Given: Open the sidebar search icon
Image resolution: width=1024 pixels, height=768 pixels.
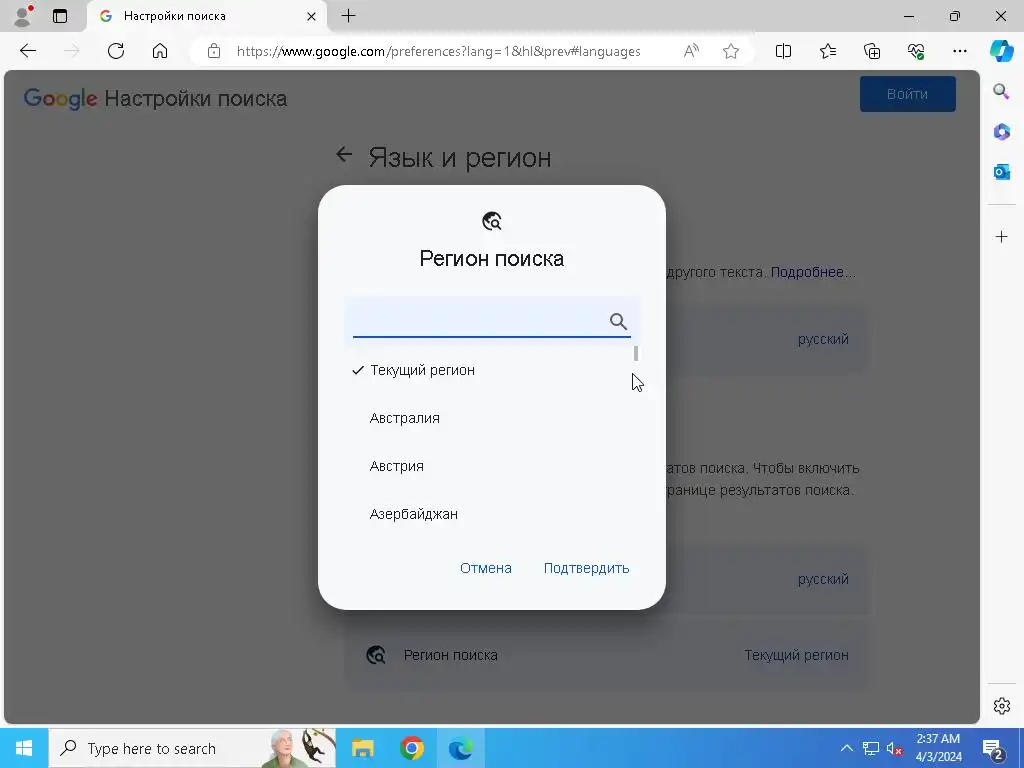Looking at the screenshot, I should (1001, 91).
